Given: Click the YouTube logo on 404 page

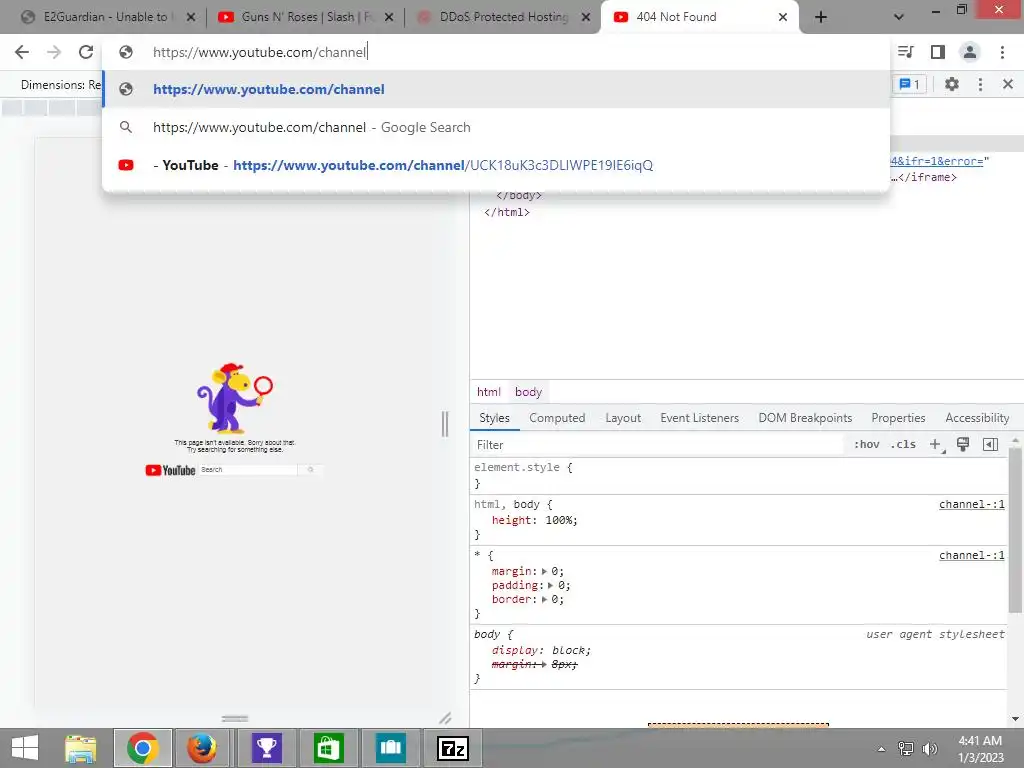Looking at the screenshot, I should (x=170, y=470).
